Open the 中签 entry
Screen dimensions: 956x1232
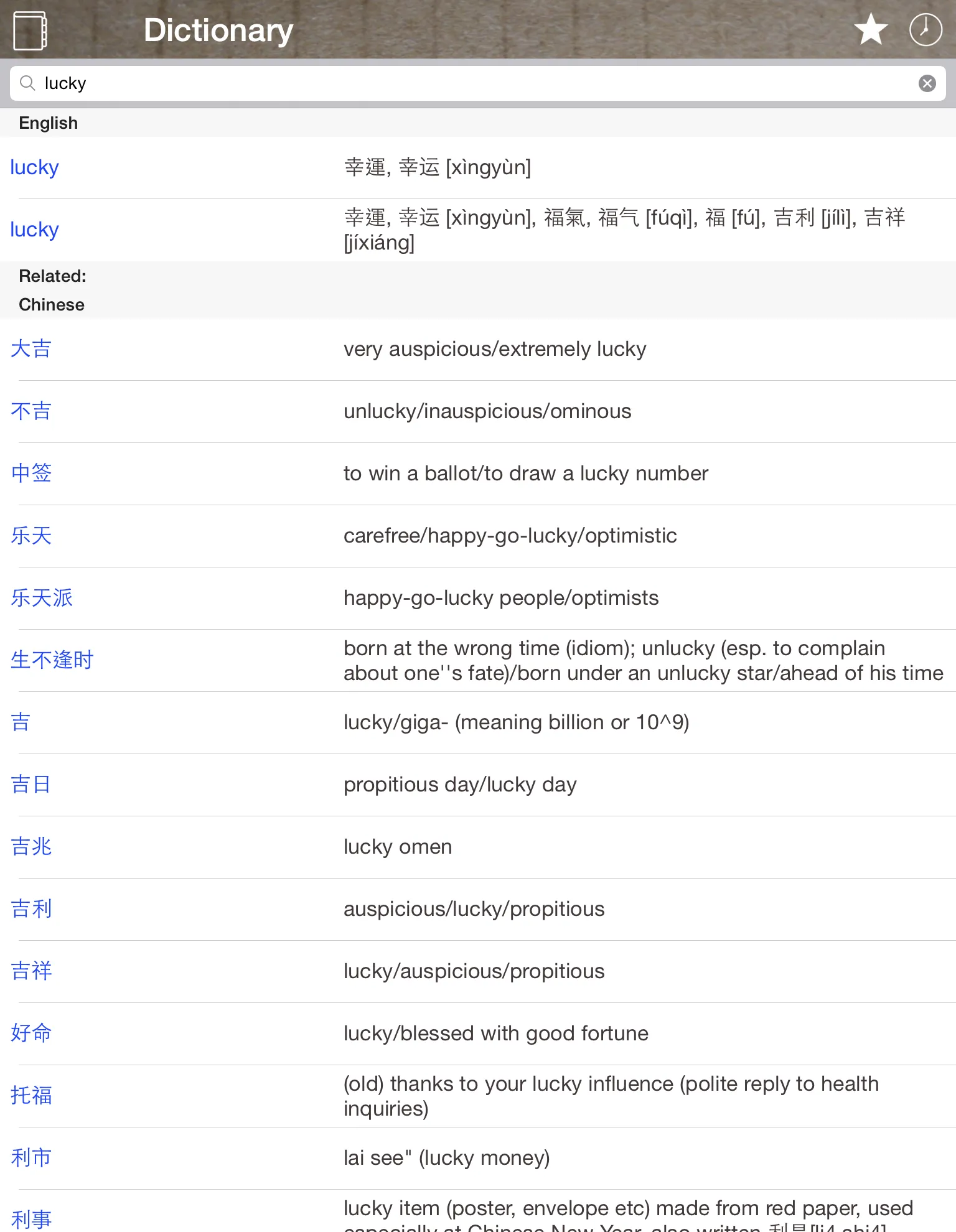(478, 474)
